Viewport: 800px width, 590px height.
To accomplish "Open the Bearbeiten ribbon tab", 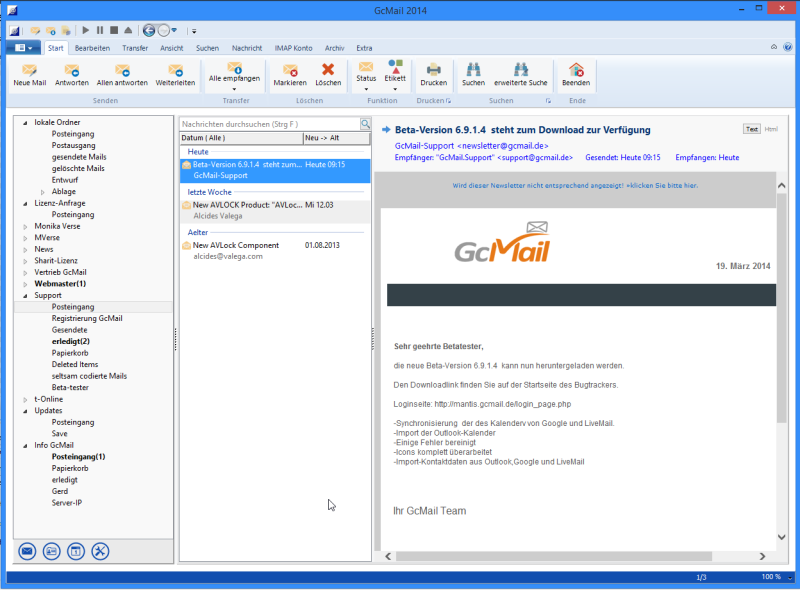I will tap(92, 48).
